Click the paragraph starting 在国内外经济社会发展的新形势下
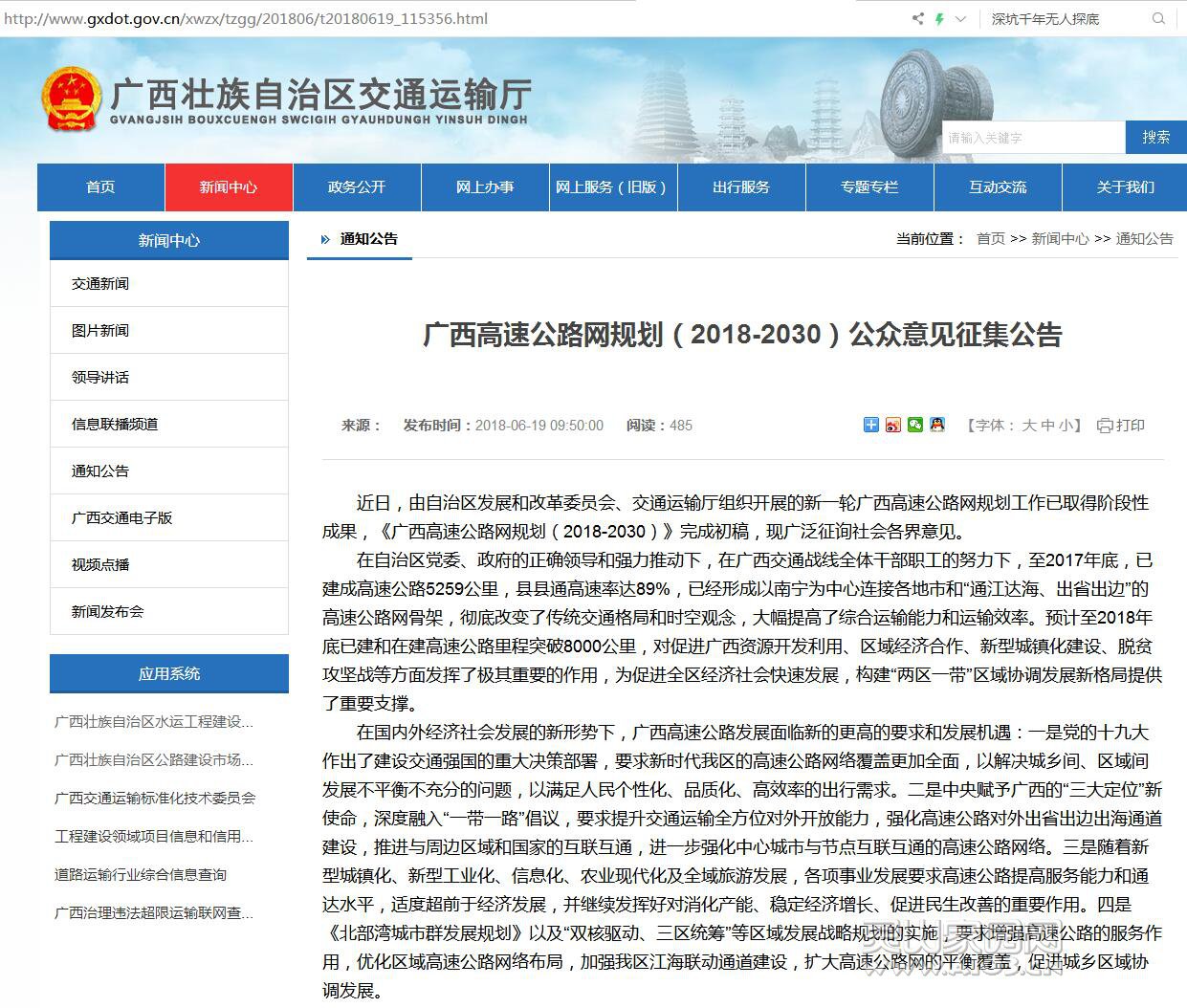Screen dimensions: 1187x1008 pos(742,862)
